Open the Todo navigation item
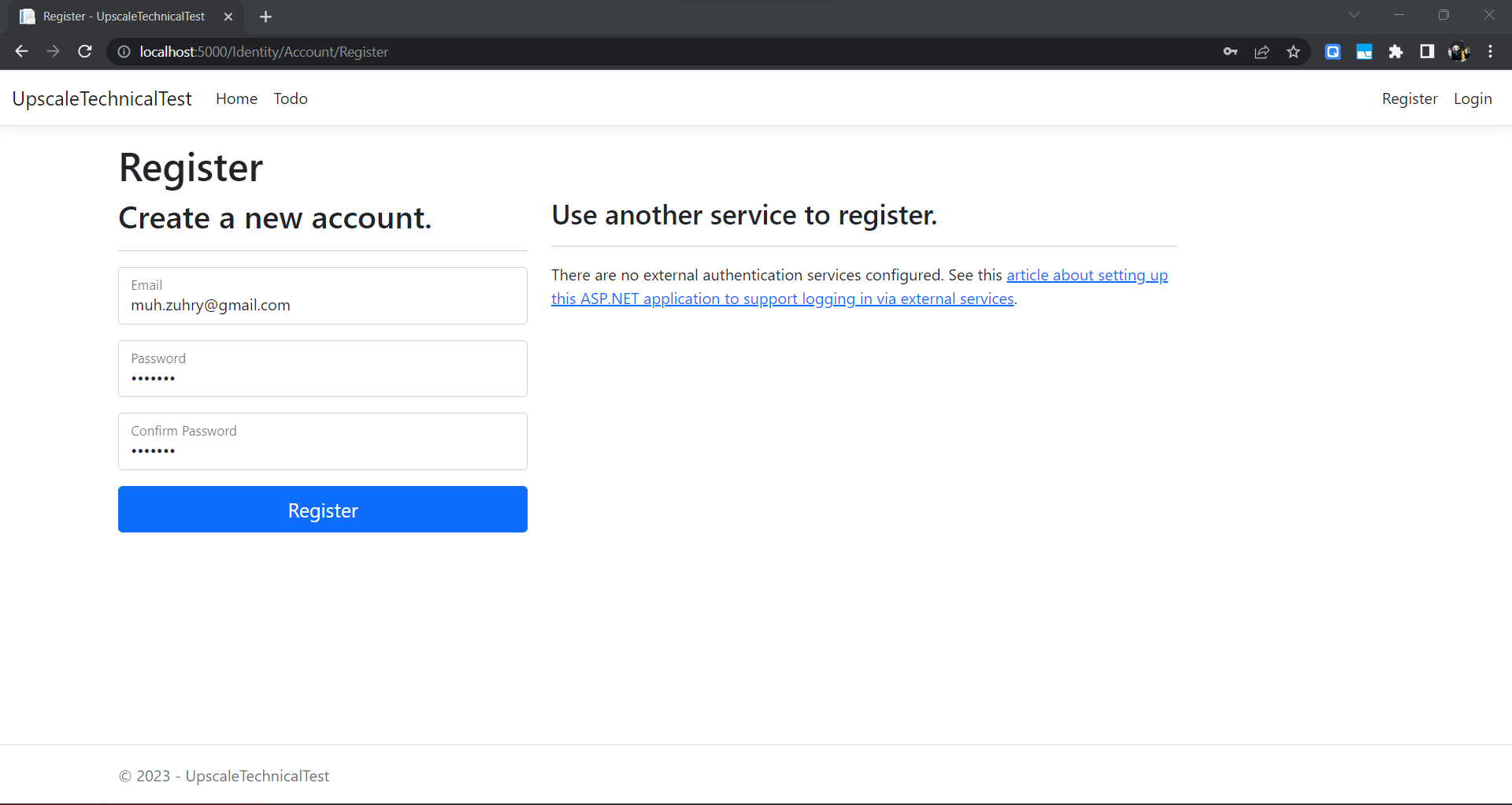The width and height of the screenshot is (1512, 805). [x=290, y=98]
